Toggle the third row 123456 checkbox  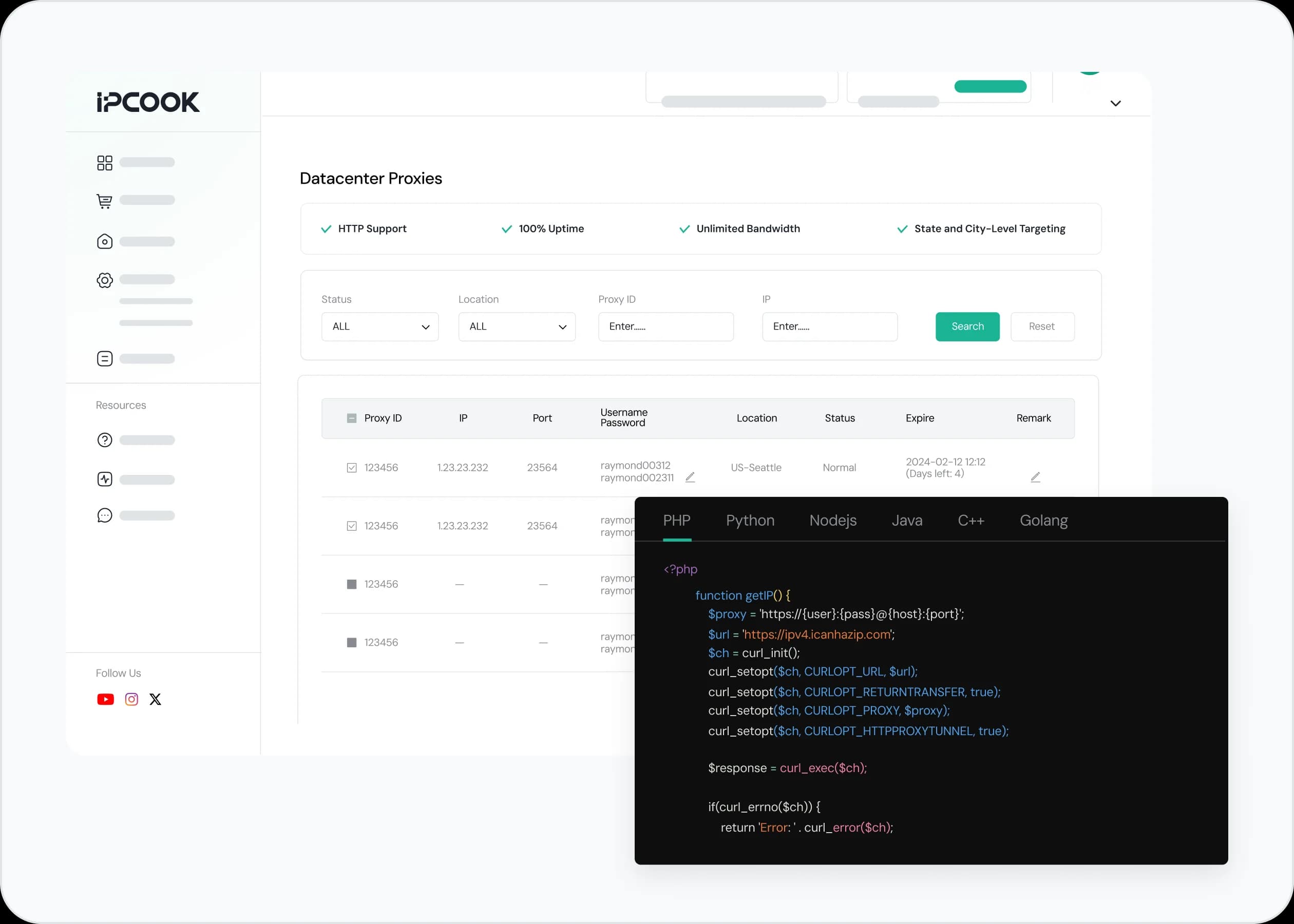[352, 584]
